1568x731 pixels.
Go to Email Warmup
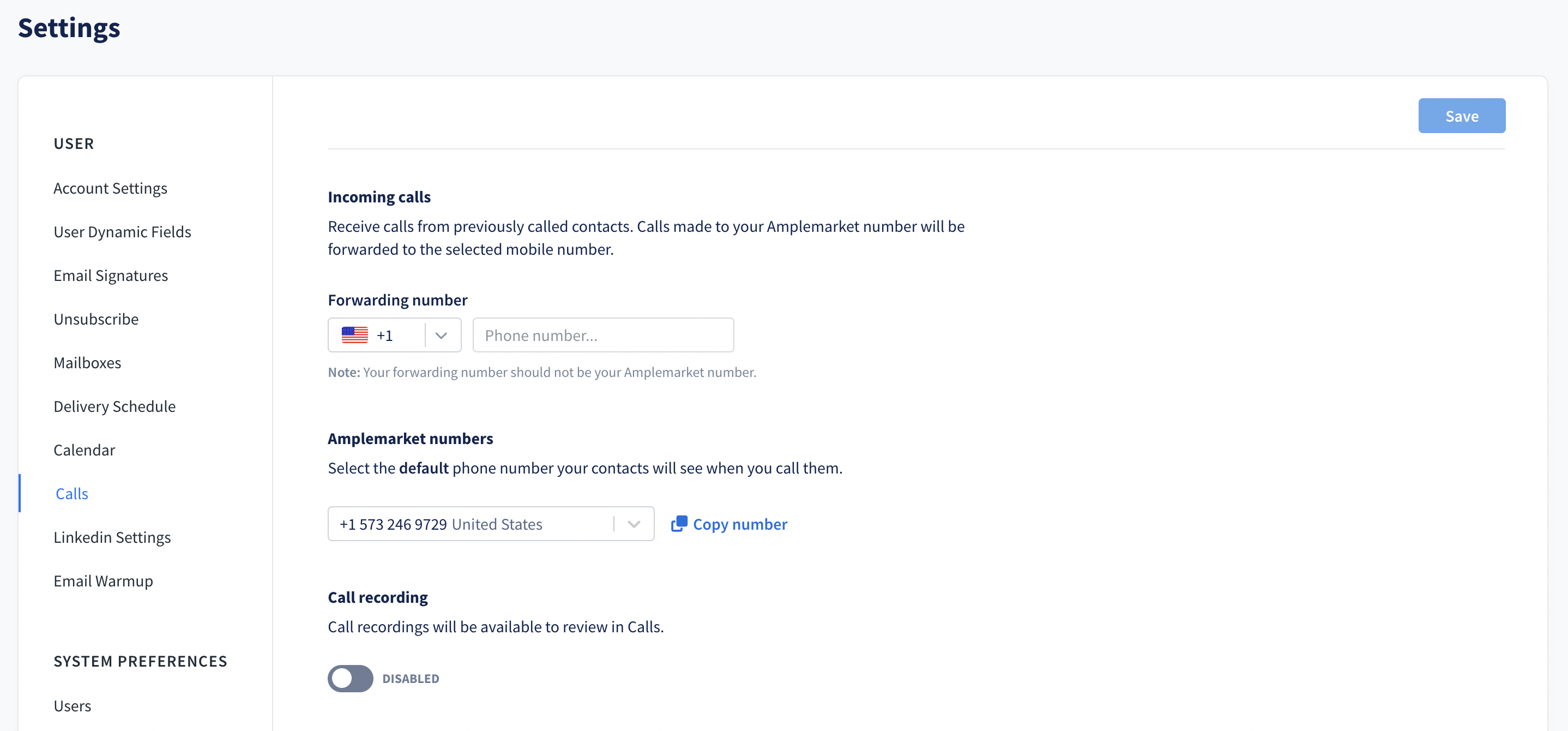[x=103, y=581]
